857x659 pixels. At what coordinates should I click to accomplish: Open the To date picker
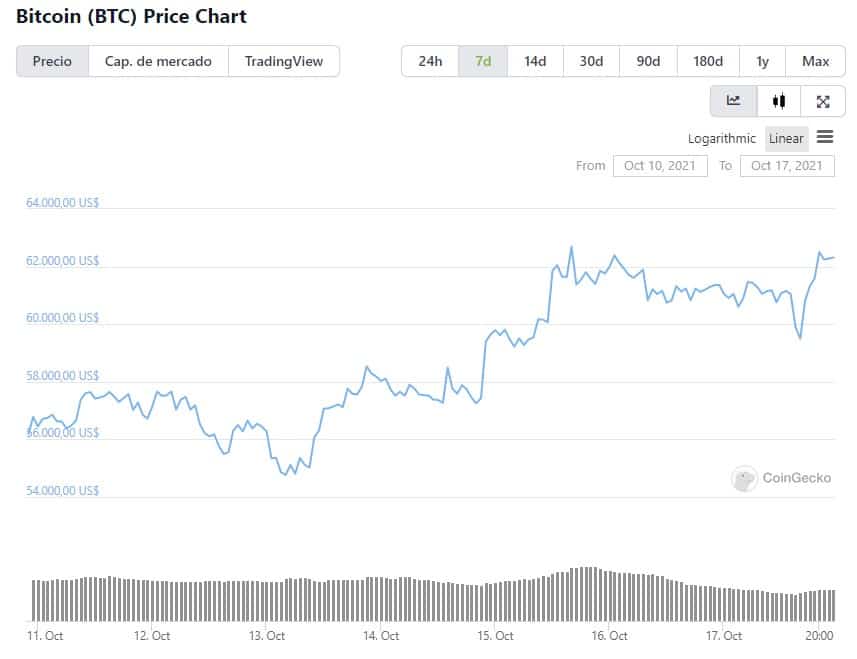pos(787,166)
